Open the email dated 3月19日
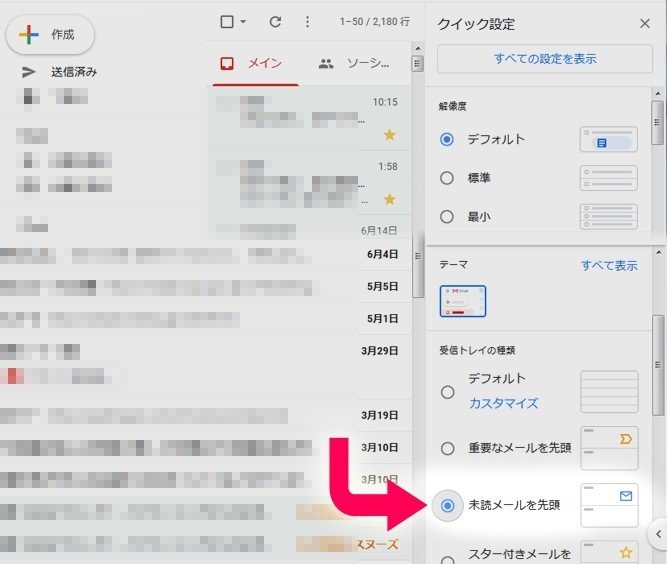The height and width of the screenshot is (564, 667). pyautogui.click(x=206, y=415)
